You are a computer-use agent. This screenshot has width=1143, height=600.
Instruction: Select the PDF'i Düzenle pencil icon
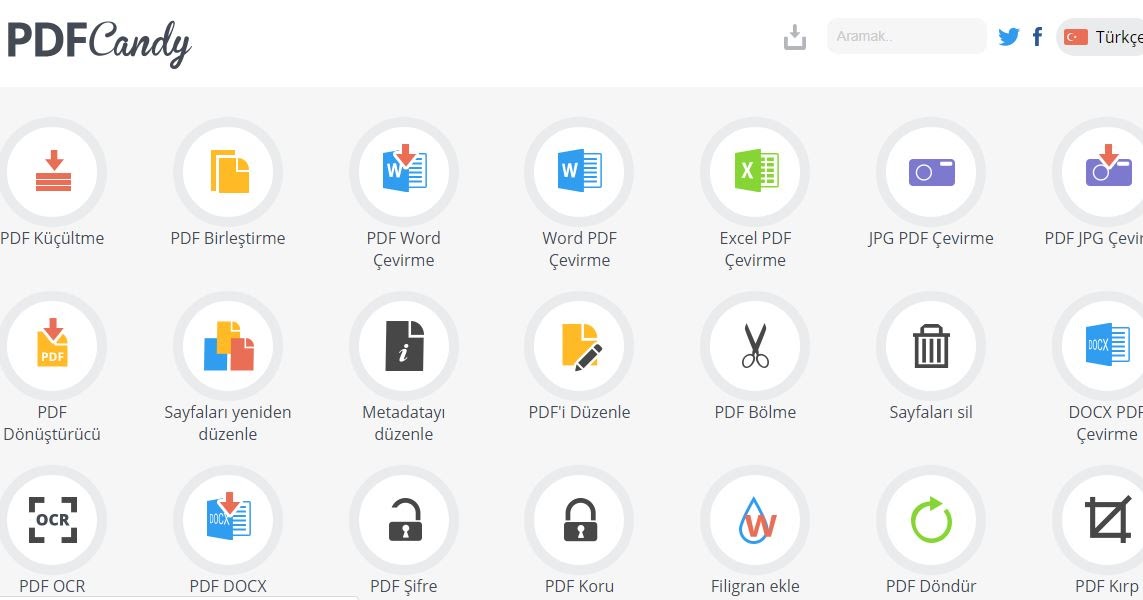point(580,346)
